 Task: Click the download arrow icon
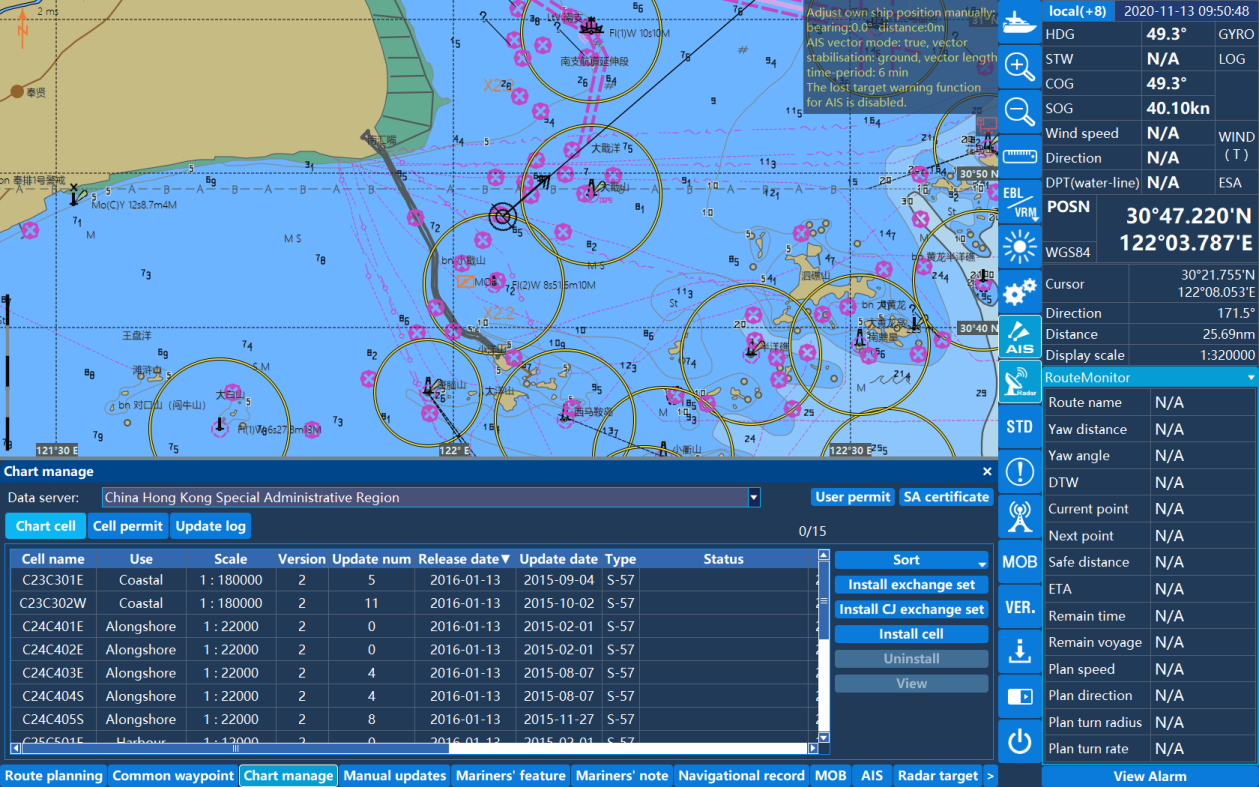[1019, 652]
